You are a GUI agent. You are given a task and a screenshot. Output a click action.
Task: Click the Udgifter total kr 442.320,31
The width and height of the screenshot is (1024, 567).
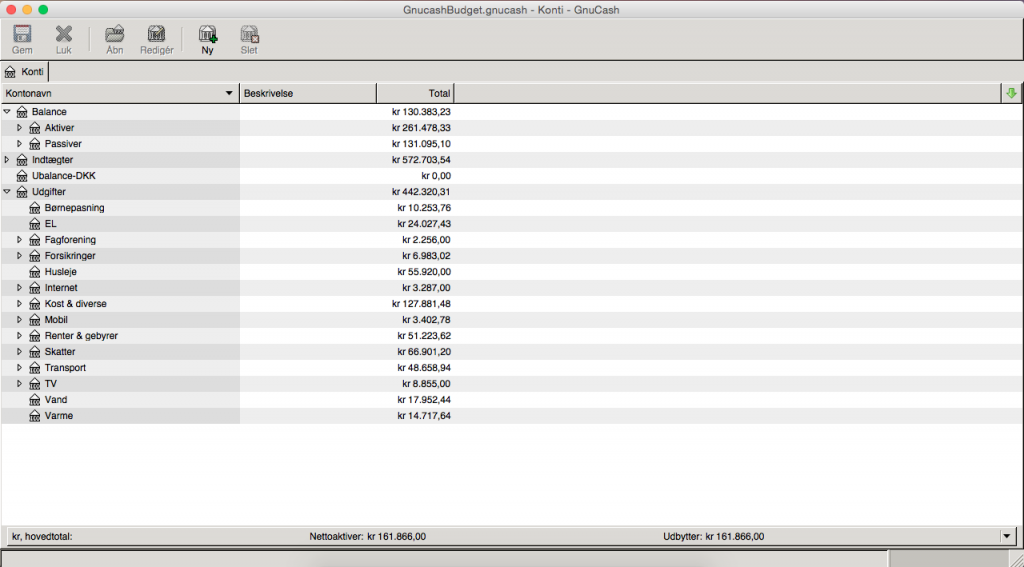pos(421,192)
